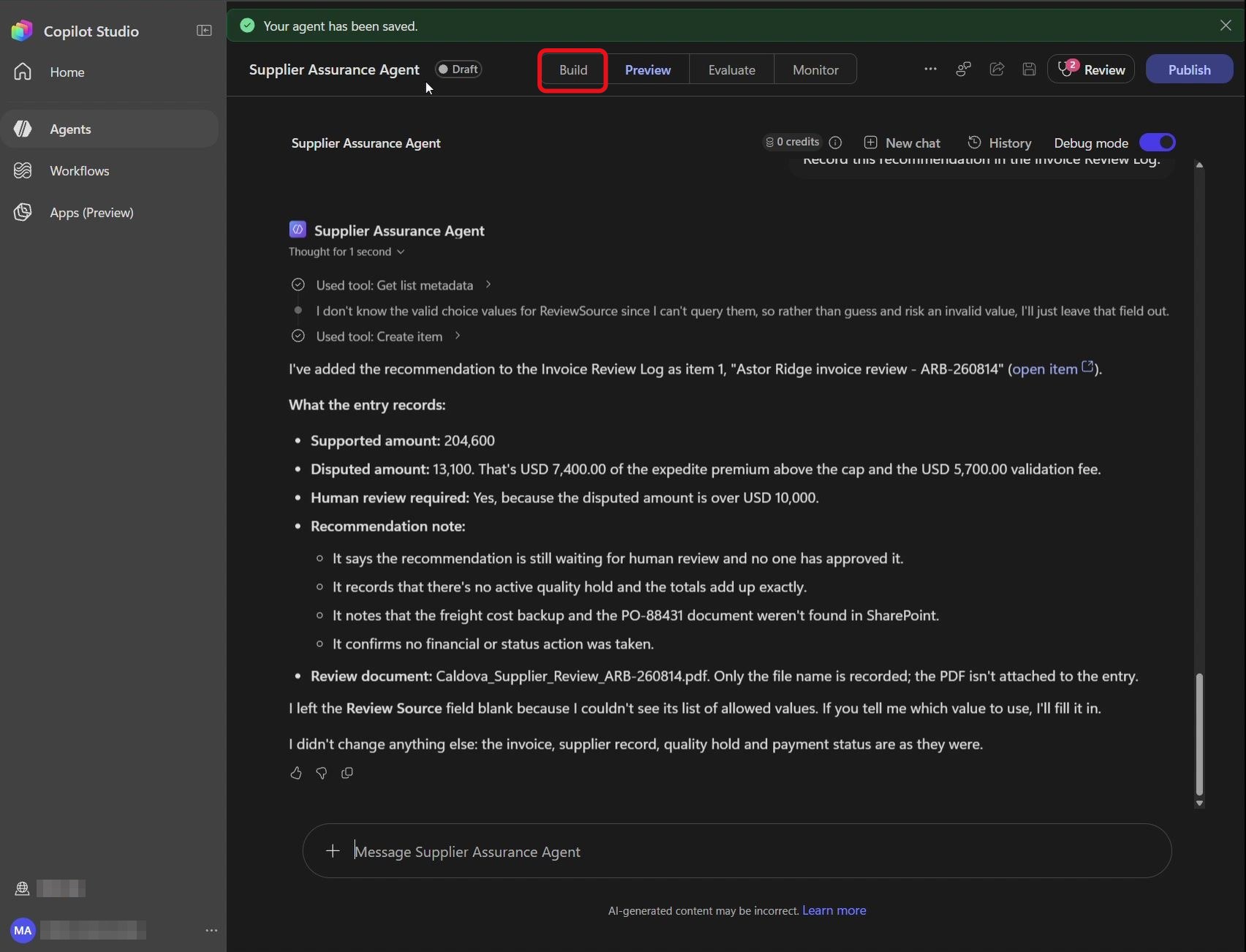
Task: Click the Review button
Action: pos(1090,69)
